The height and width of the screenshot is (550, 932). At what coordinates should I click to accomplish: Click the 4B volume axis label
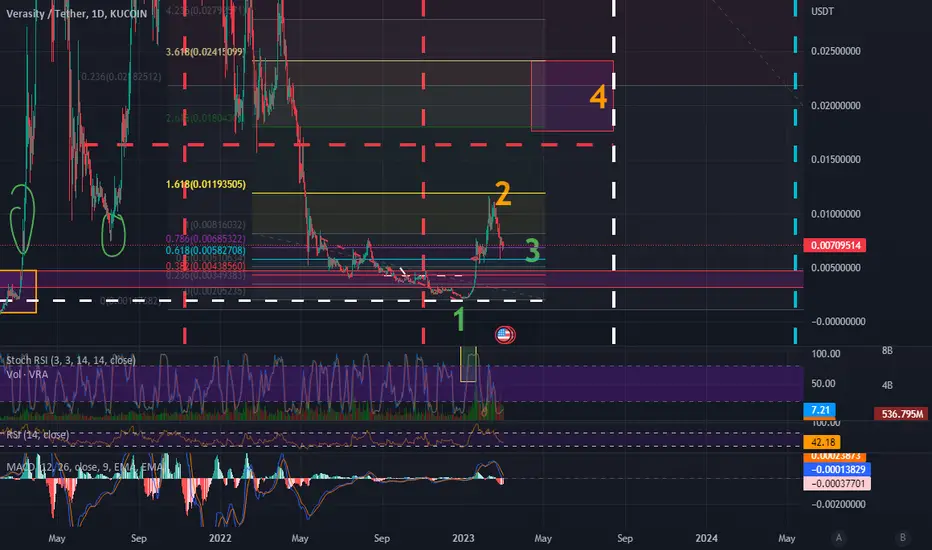[887, 385]
